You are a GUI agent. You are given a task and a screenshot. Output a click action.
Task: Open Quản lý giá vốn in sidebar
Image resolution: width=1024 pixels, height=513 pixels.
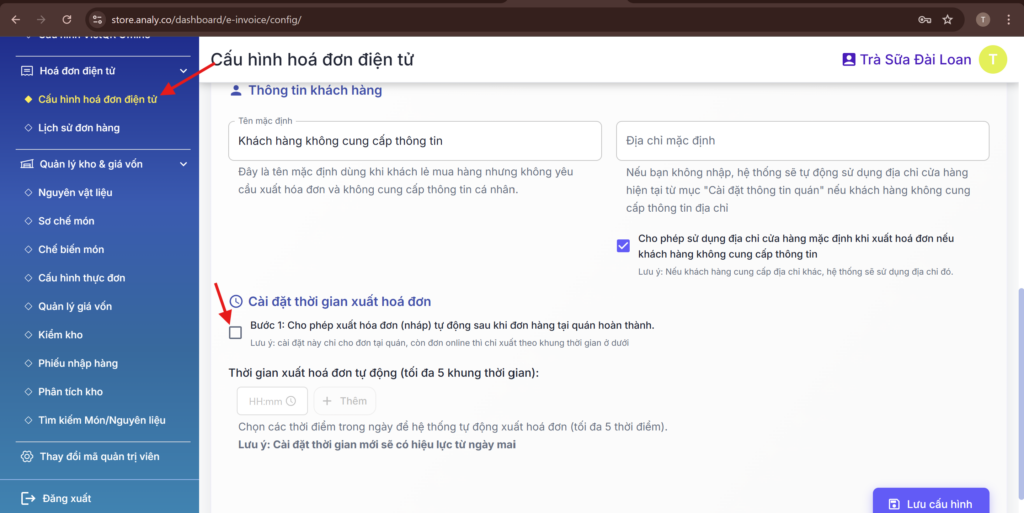pos(75,307)
